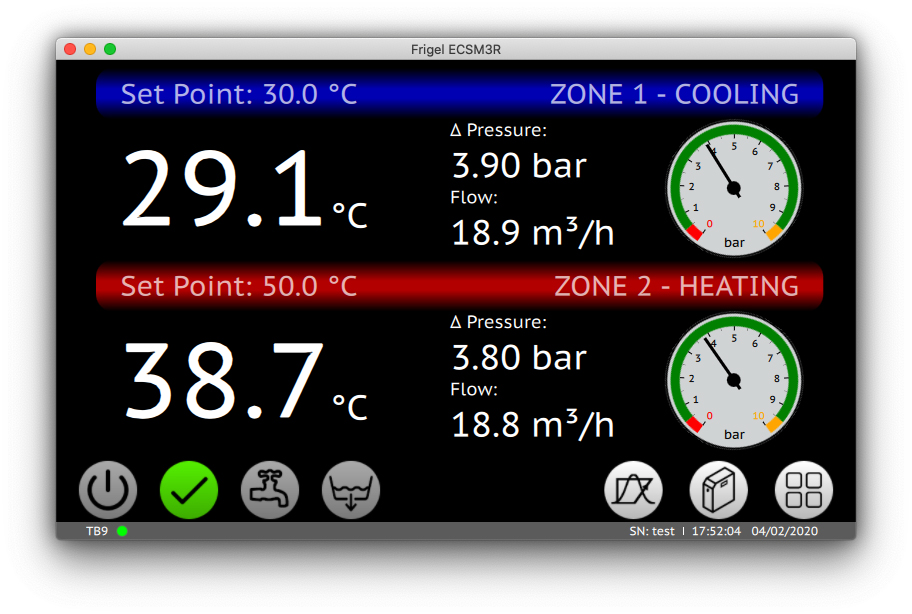
Task: Minimize the window with yellow button
Action: tap(90, 49)
